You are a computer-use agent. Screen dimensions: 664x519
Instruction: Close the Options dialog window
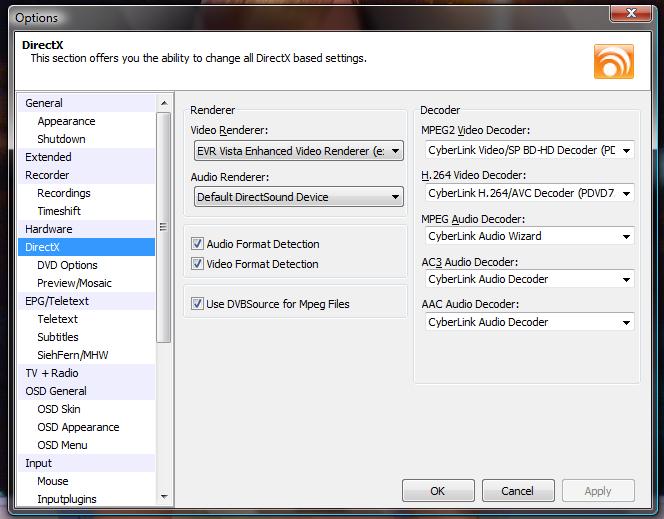(x=631, y=14)
